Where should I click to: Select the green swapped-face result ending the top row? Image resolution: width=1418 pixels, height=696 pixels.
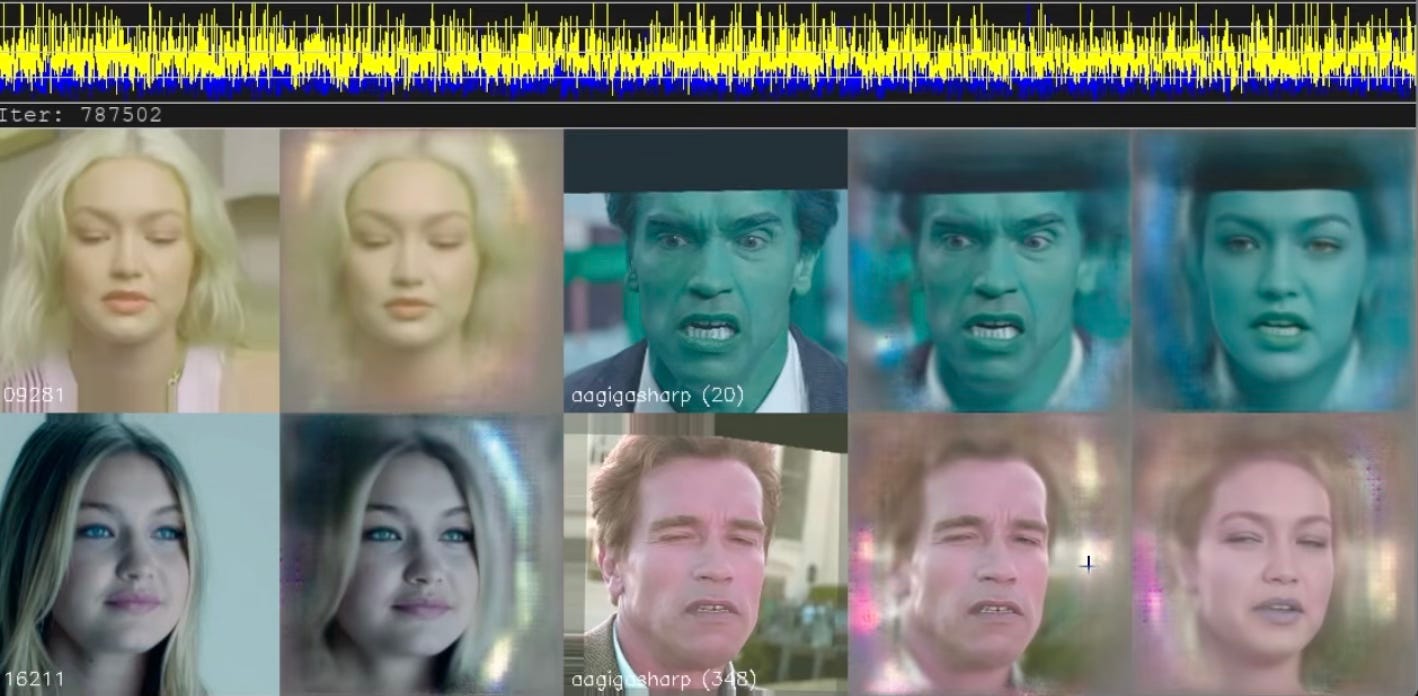point(1275,270)
